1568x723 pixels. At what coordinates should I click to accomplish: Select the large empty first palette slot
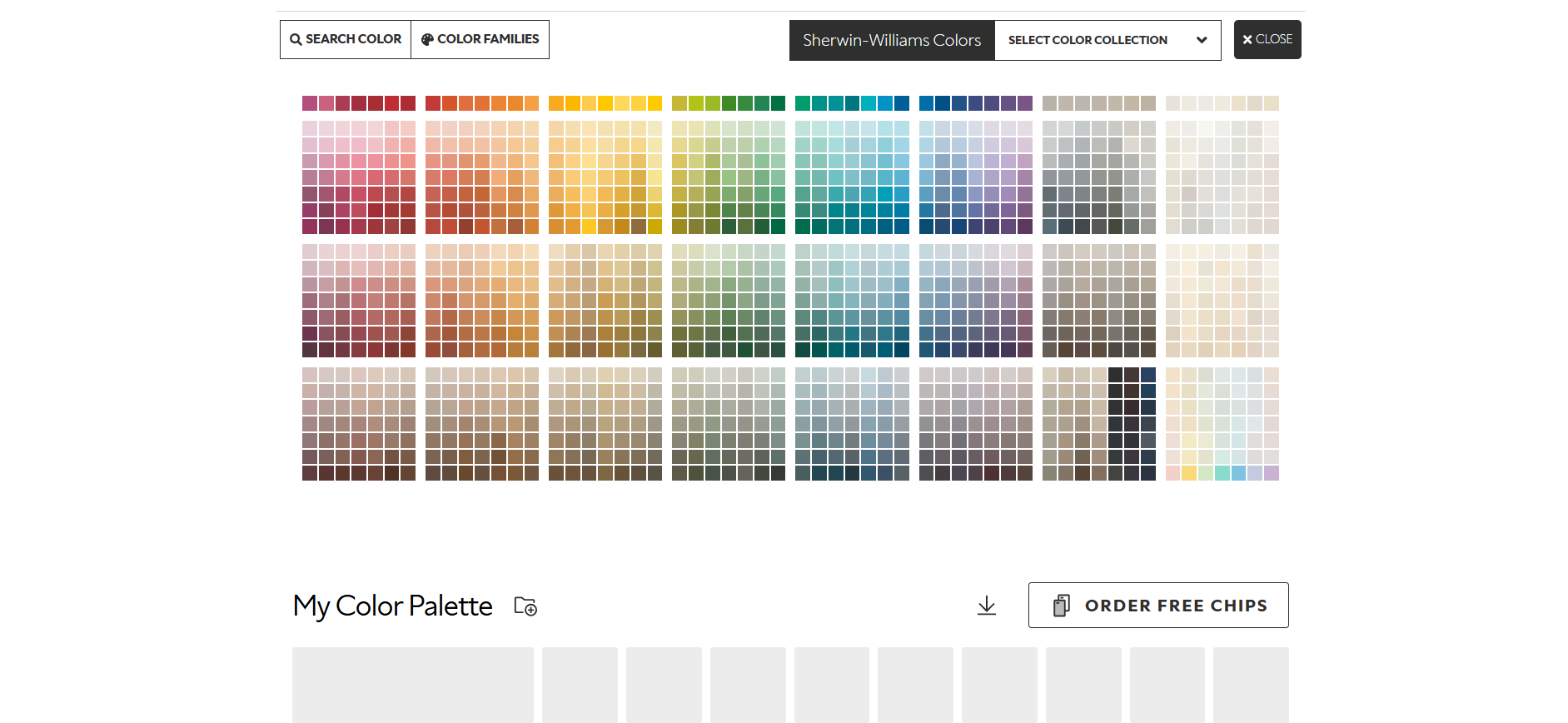click(413, 685)
